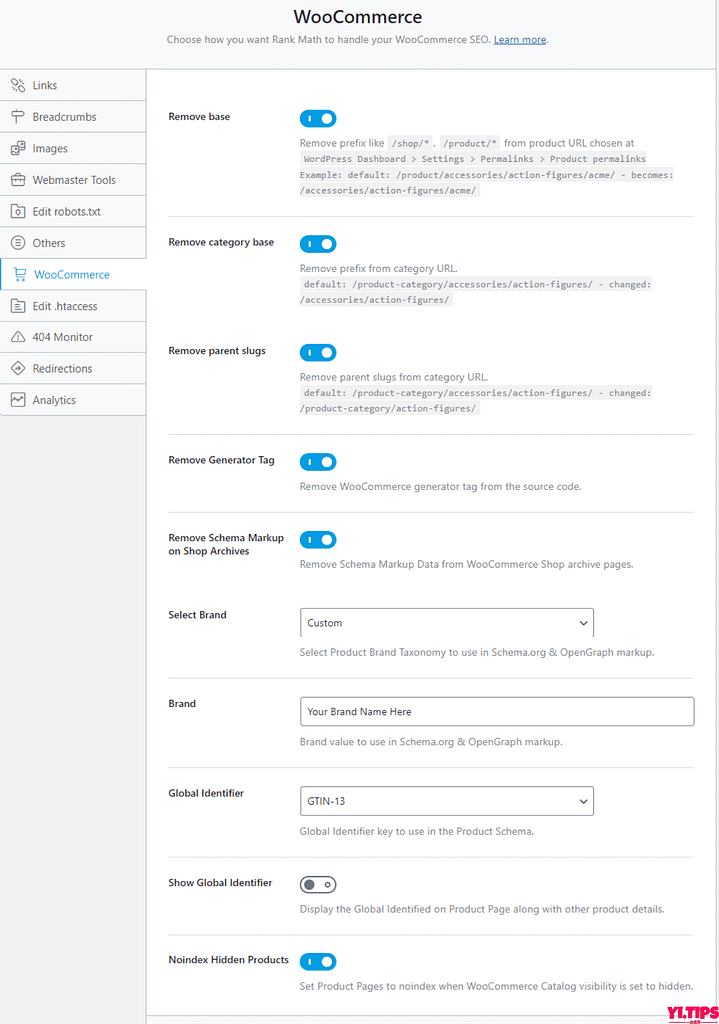Turn off Remove category base switch
Viewport: 719px width, 1024px height.
point(318,244)
